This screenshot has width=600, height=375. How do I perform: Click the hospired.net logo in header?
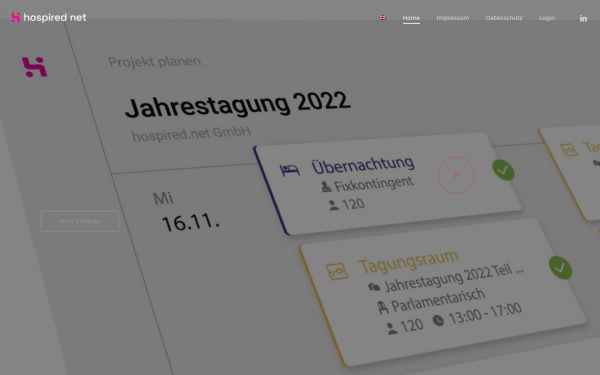coord(49,17)
